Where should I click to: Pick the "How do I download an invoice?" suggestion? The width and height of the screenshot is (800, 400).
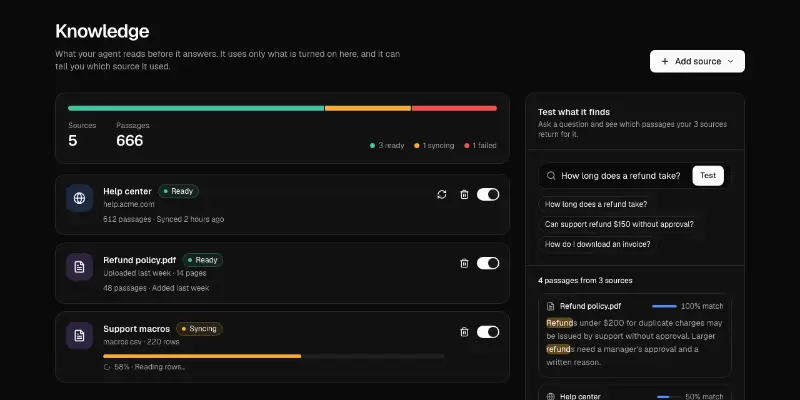(597, 244)
